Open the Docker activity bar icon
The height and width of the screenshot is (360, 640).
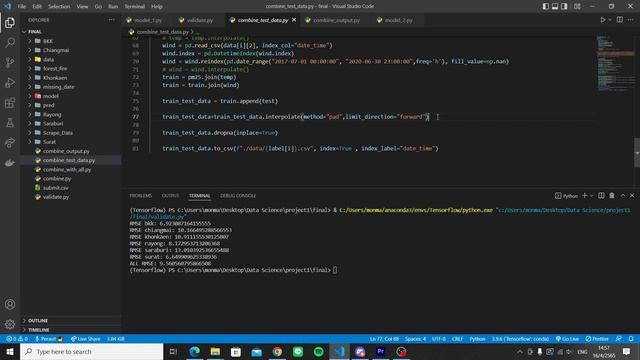click(10, 162)
